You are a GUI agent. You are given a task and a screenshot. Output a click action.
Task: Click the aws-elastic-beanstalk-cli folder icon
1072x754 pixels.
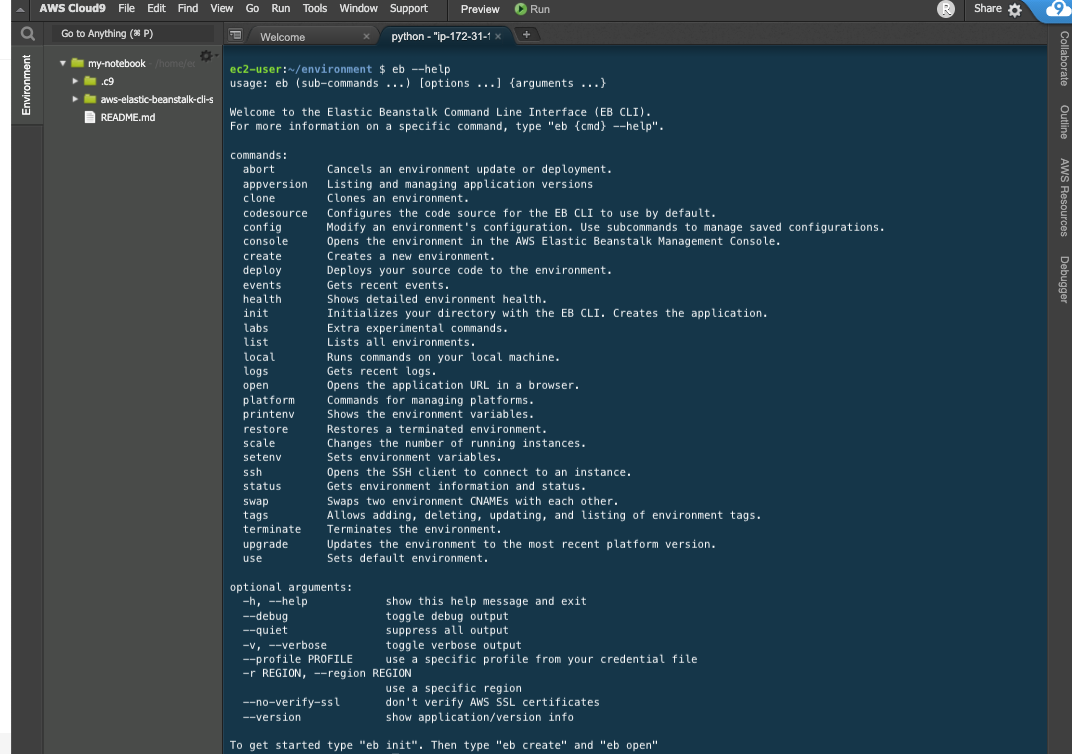coord(90,99)
